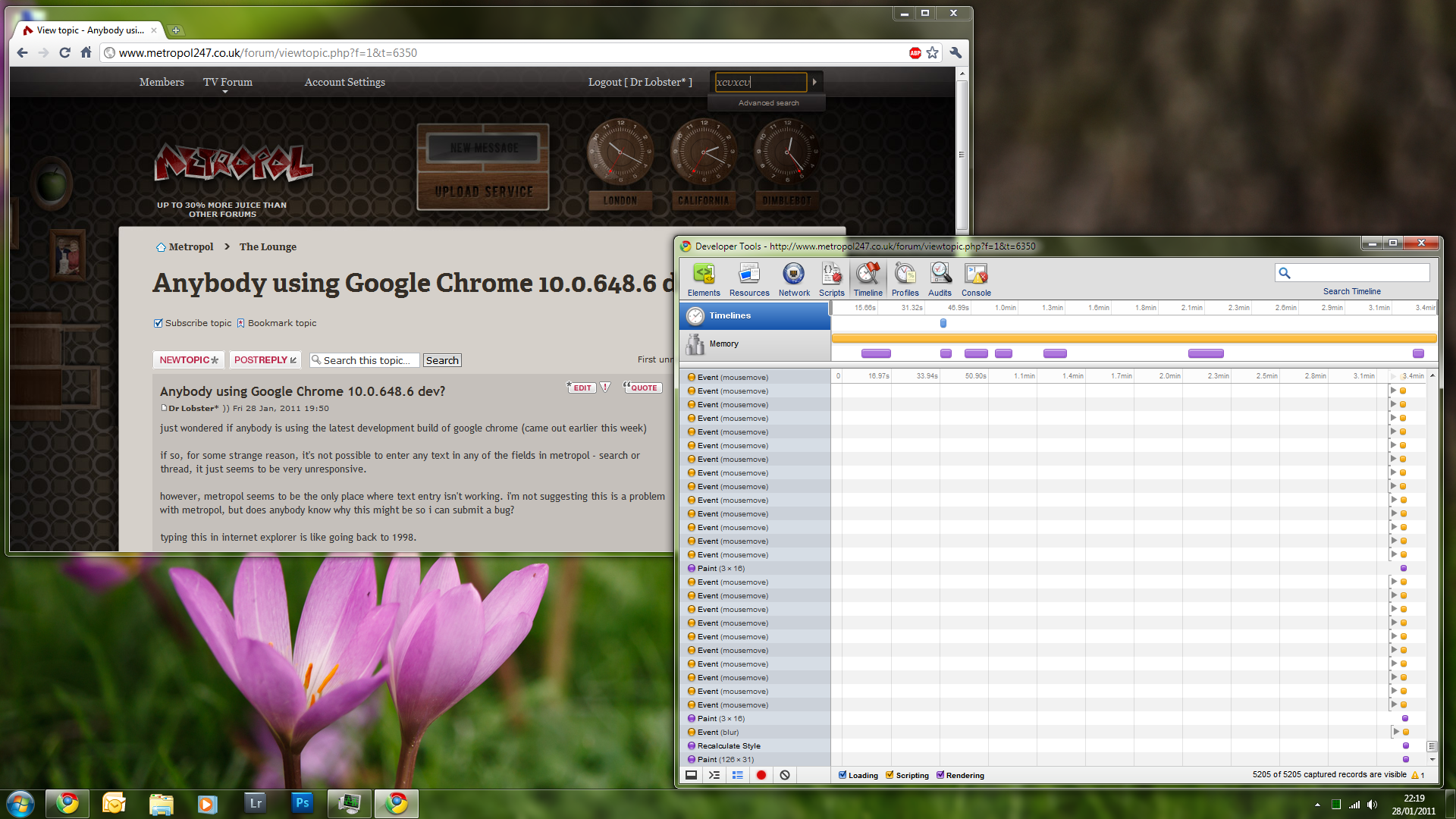
Task: Open Lightroom from the taskbar
Action: [x=256, y=803]
